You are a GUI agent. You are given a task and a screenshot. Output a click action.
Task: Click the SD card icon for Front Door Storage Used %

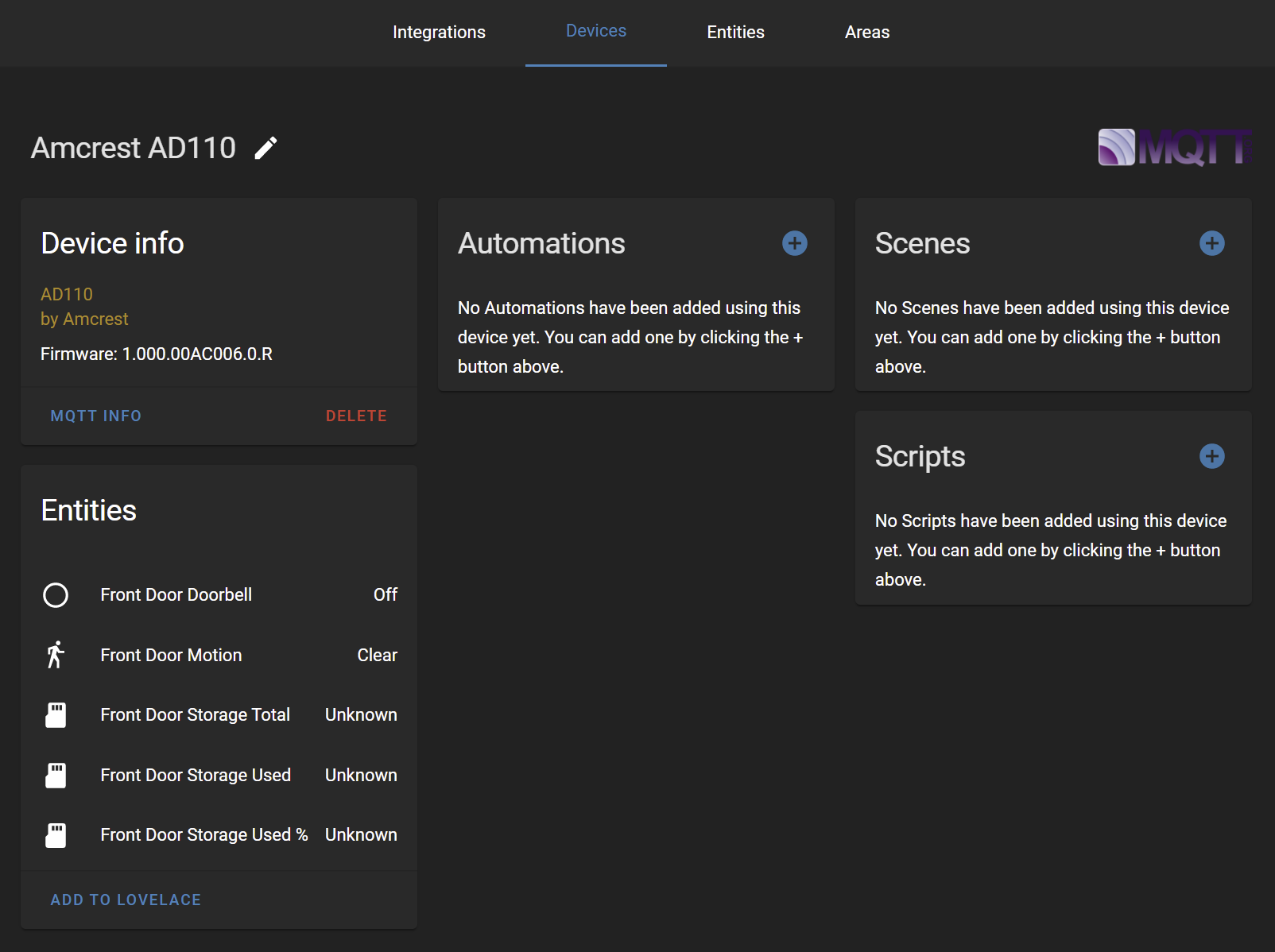click(56, 835)
